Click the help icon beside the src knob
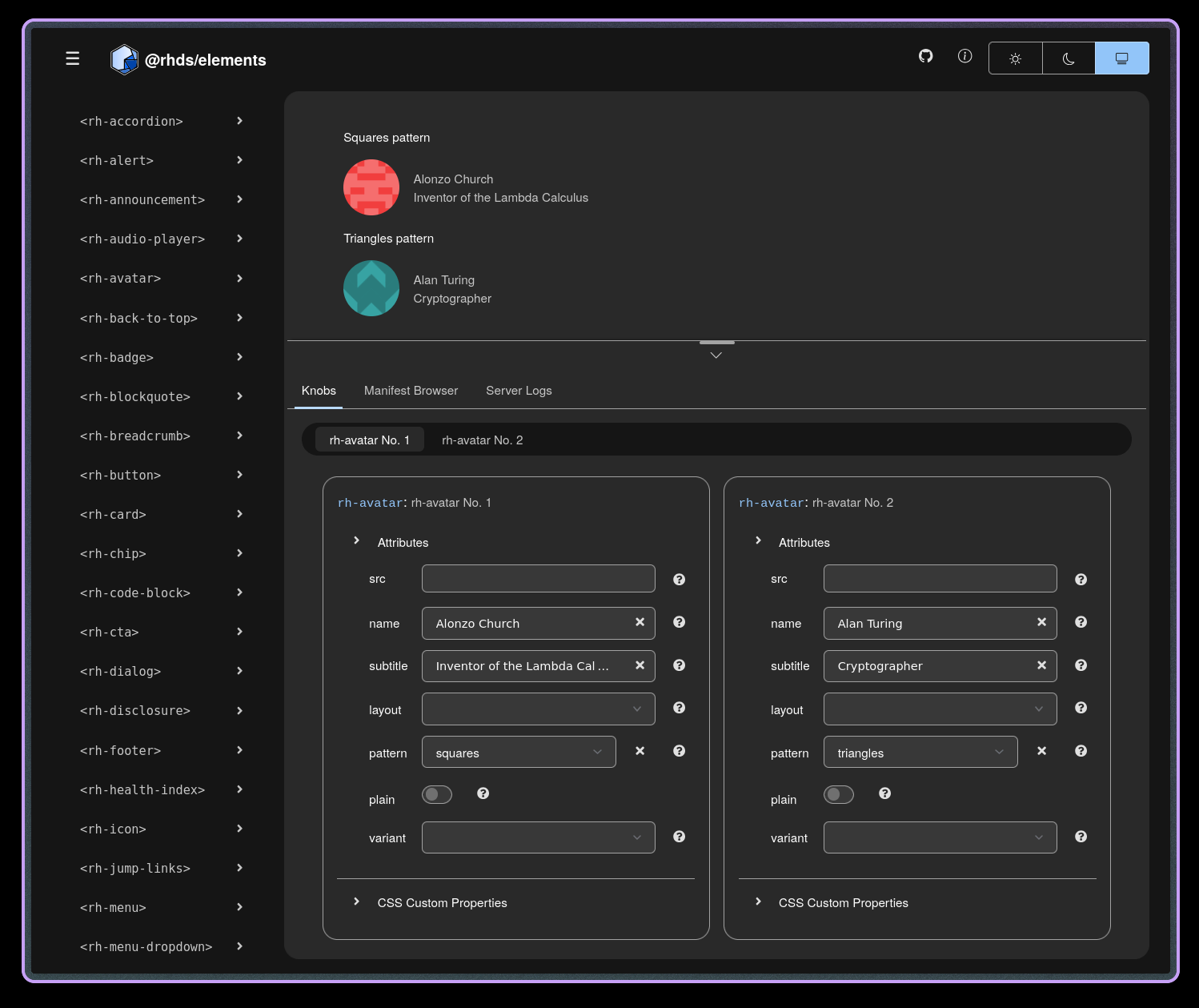This screenshot has width=1199, height=1008. [x=679, y=579]
